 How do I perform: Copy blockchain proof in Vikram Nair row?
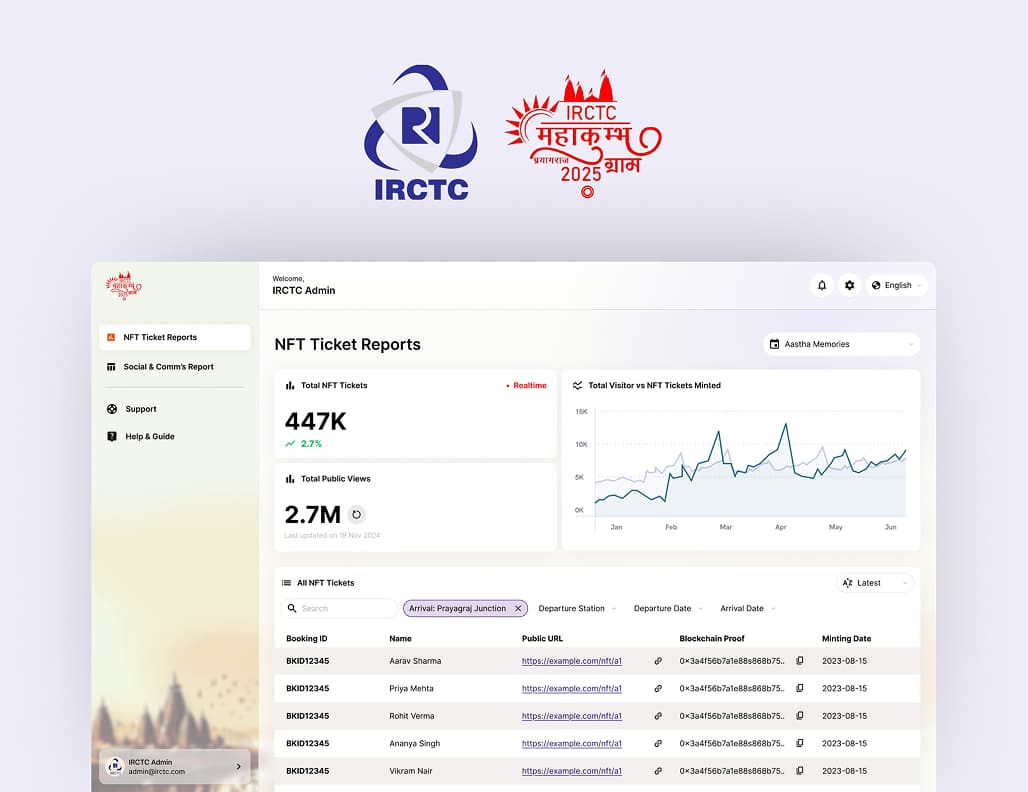800,771
